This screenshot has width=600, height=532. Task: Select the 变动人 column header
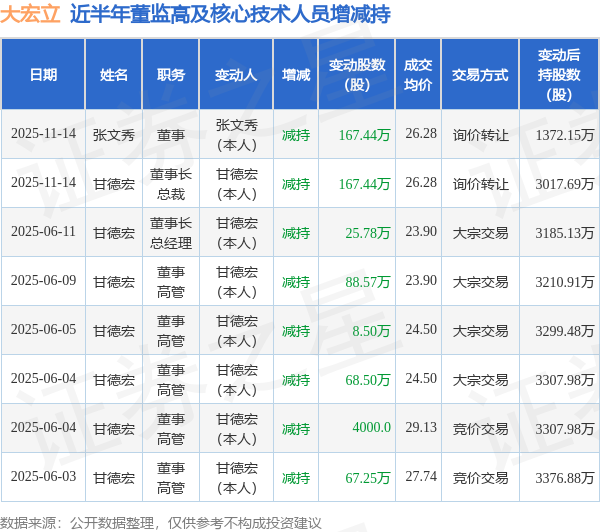[x=236, y=75]
